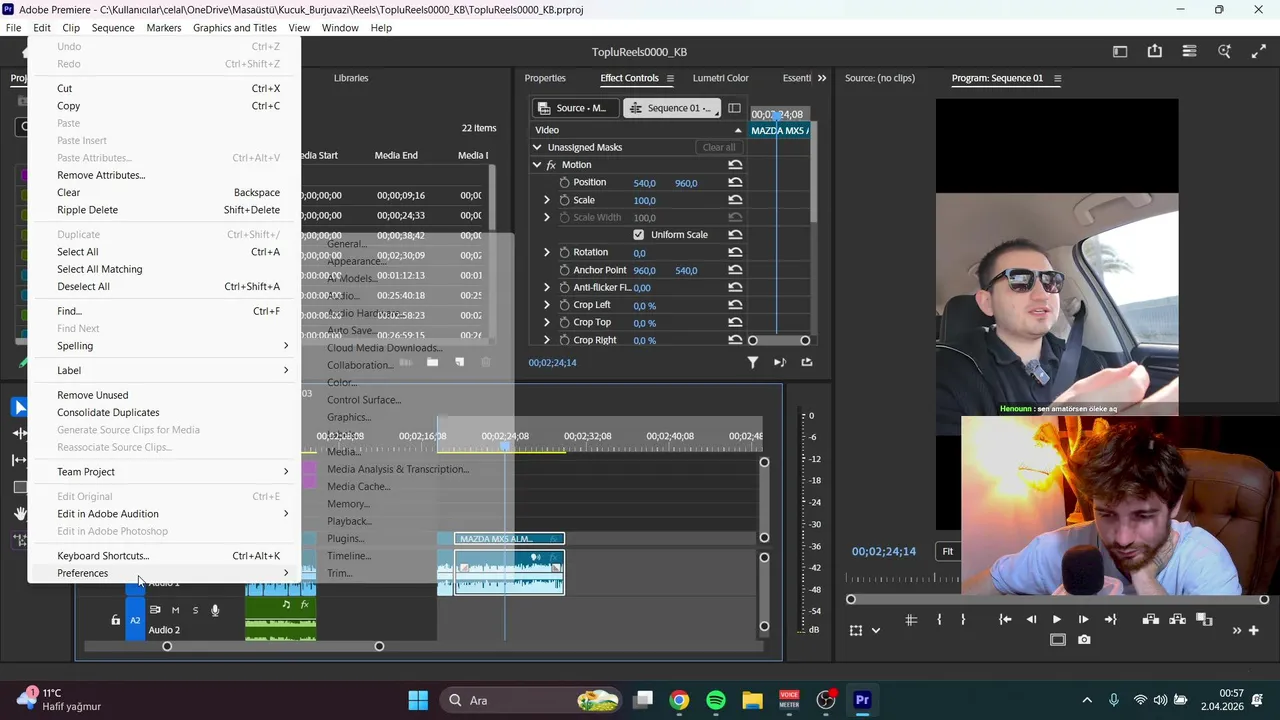Go to Out point in Program monitor
The image size is (1280, 720).
[x=1110, y=620]
